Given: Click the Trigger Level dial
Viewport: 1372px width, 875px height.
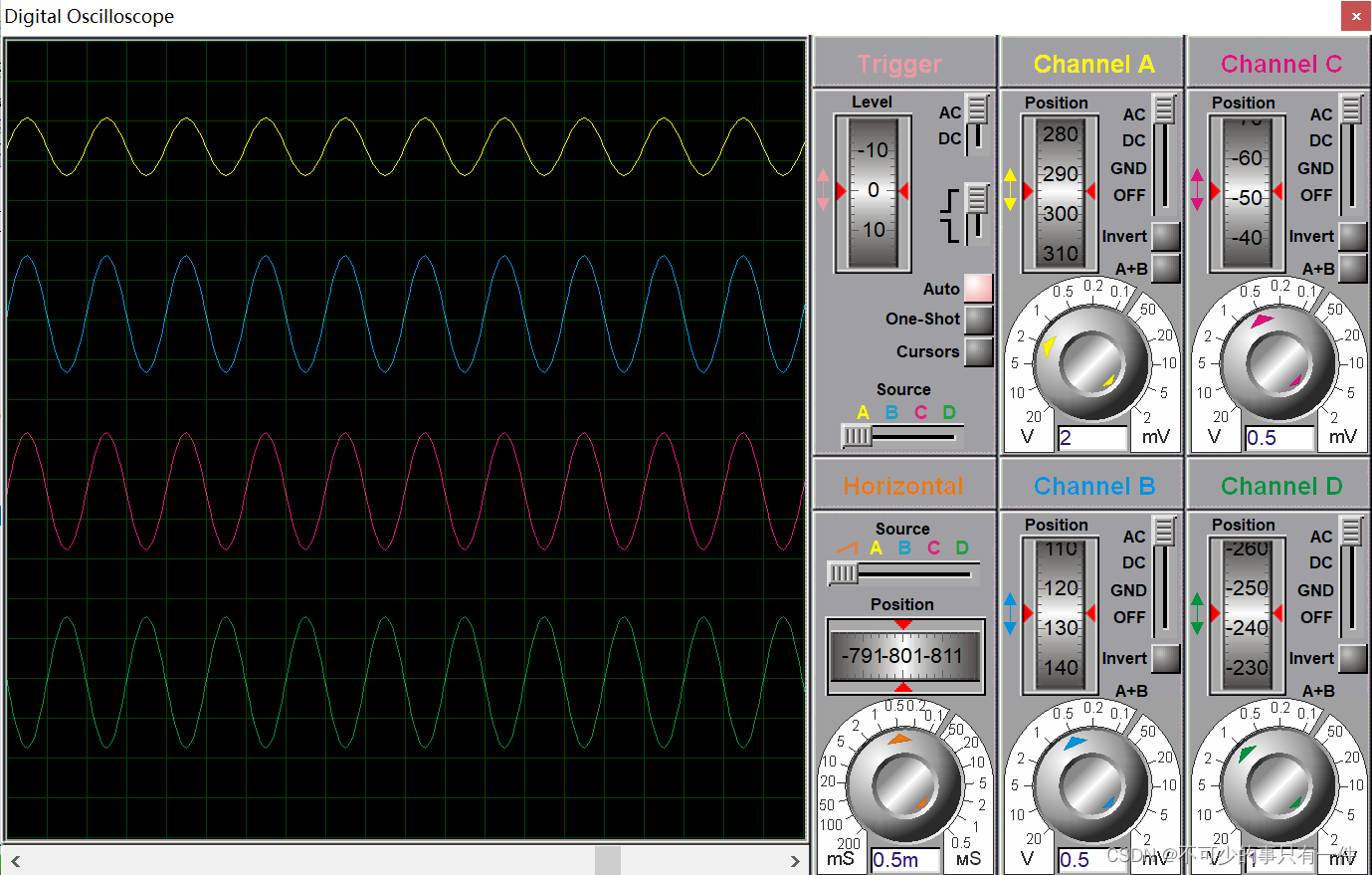Looking at the screenshot, I should (873, 193).
